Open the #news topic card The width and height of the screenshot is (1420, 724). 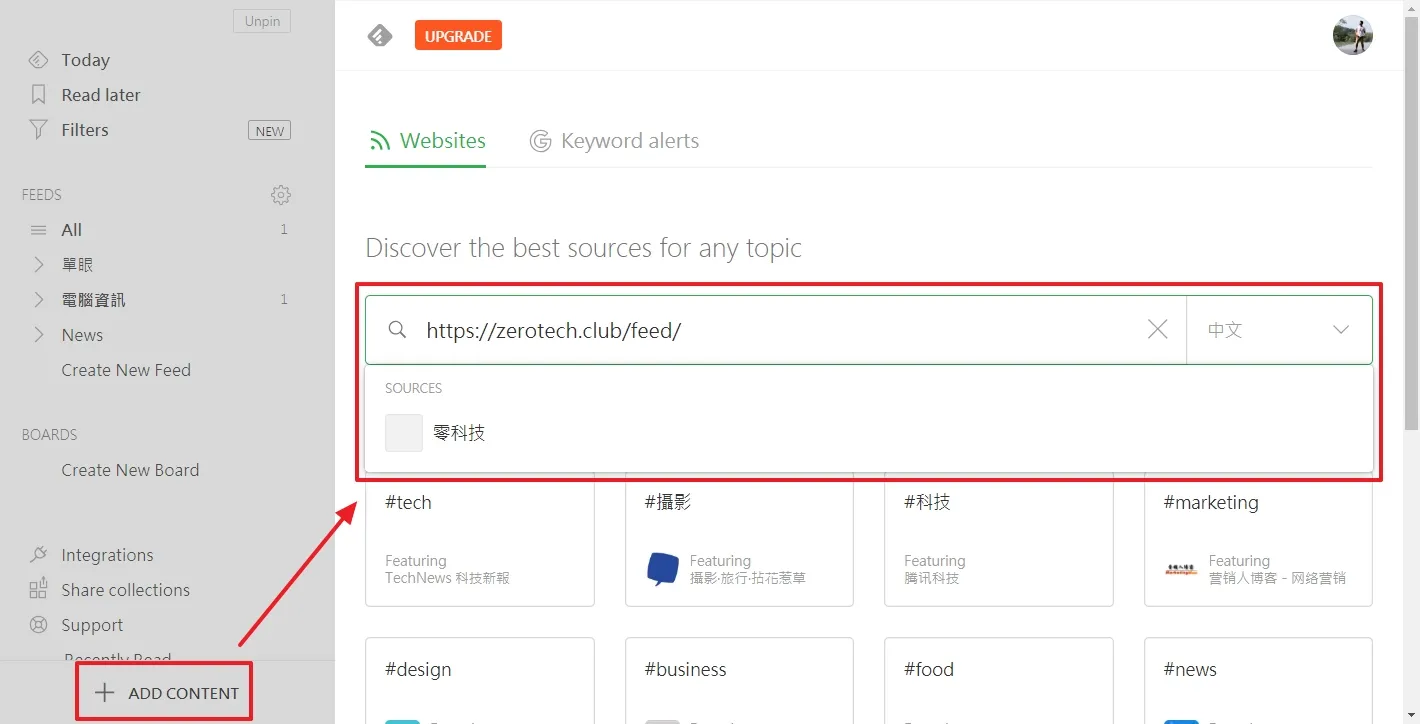tap(1258, 681)
